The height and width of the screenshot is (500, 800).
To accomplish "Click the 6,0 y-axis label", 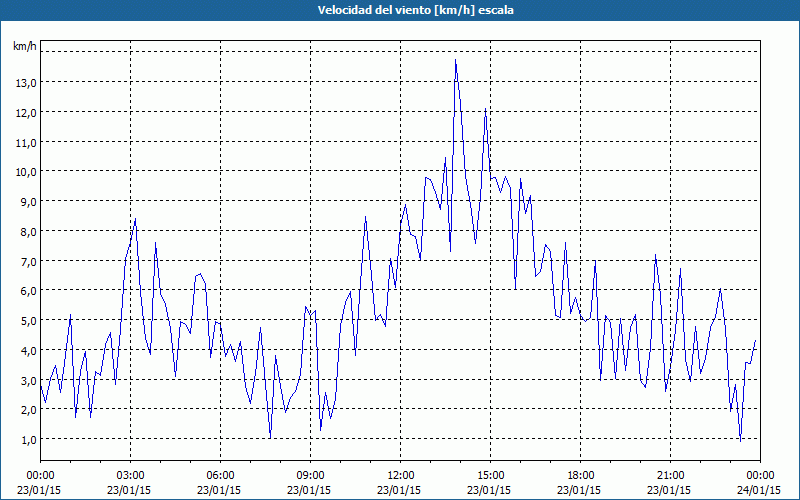I will point(29,291).
